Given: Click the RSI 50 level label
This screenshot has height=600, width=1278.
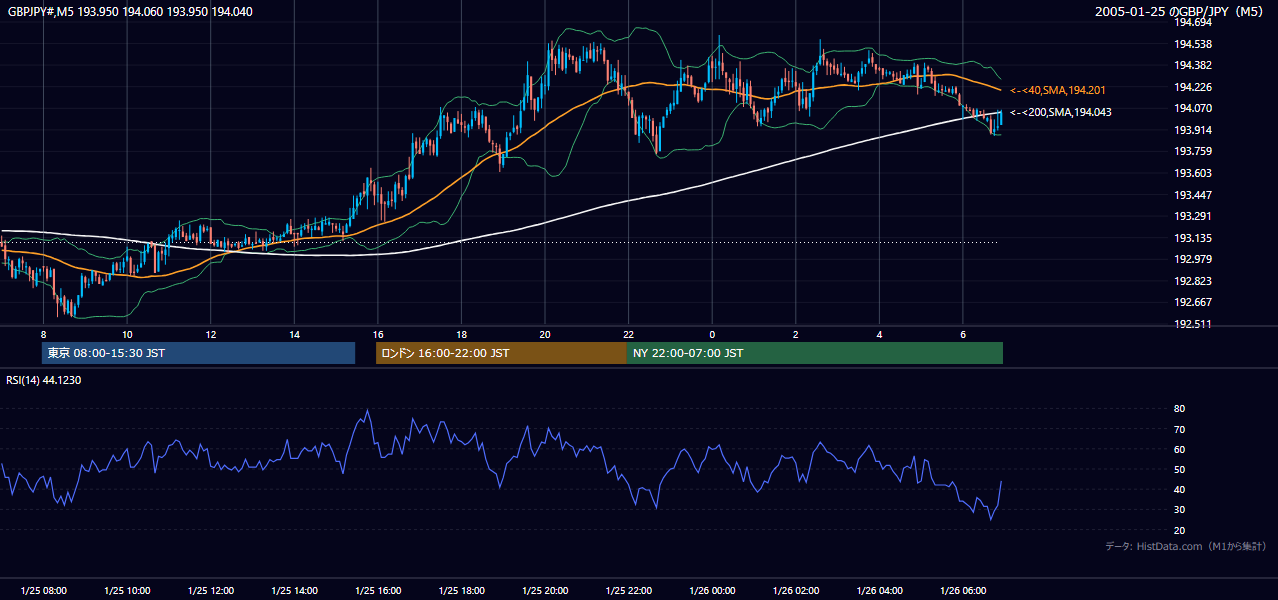Looking at the screenshot, I should click(x=1180, y=469).
